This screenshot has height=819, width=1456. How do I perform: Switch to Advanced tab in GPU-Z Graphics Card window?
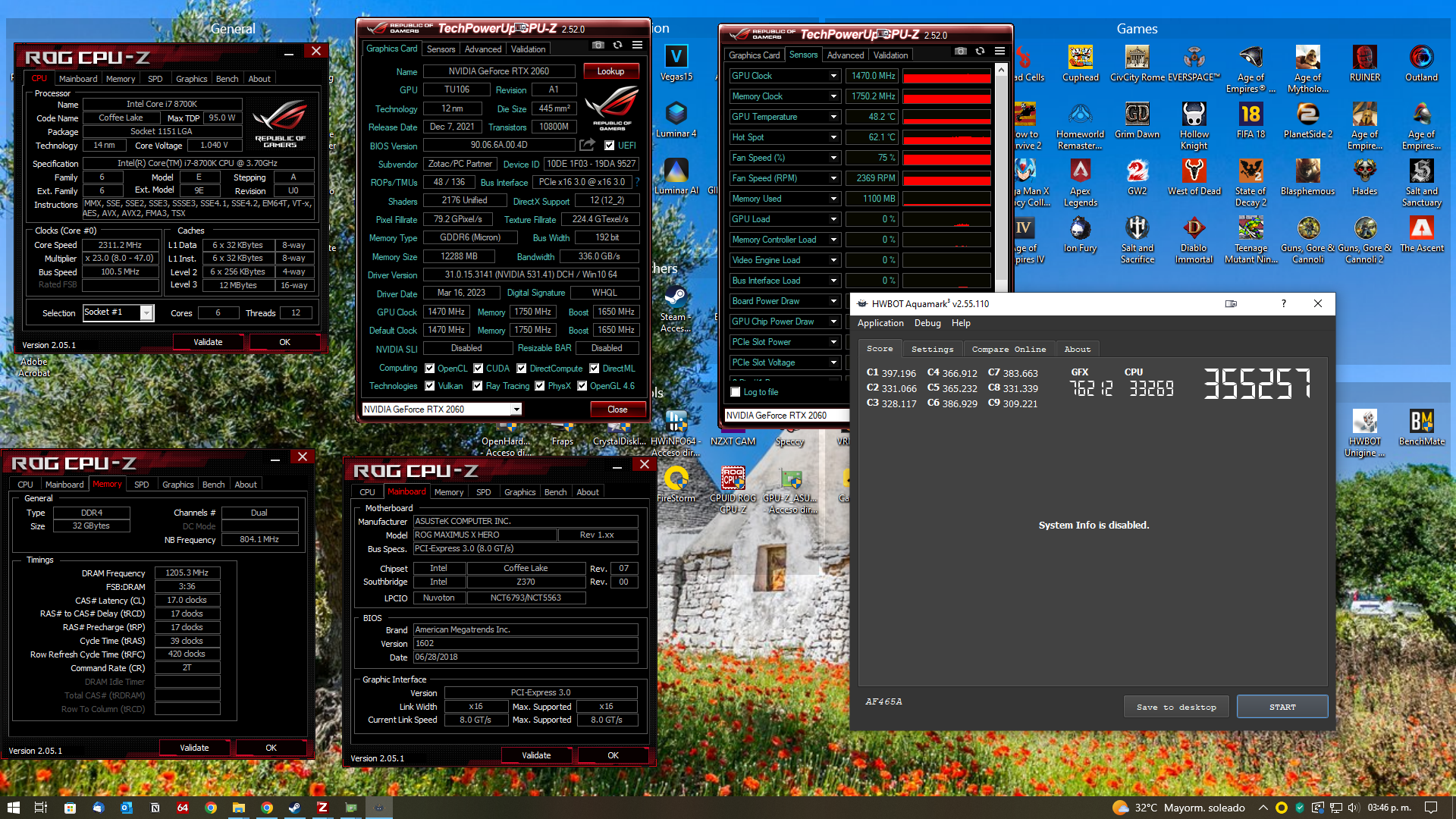(x=483, y=49)
